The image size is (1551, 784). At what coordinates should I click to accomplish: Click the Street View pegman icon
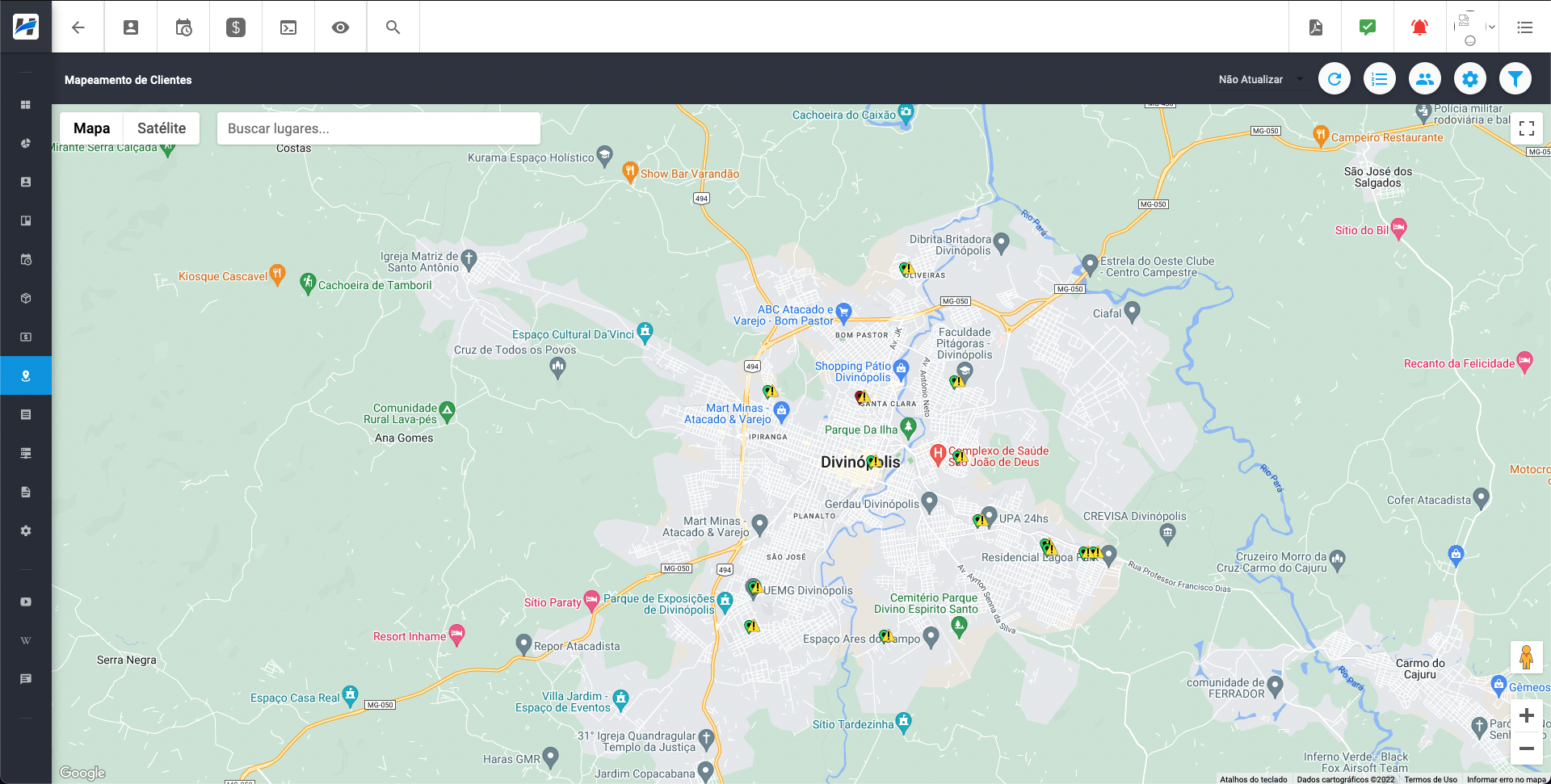1527,657
